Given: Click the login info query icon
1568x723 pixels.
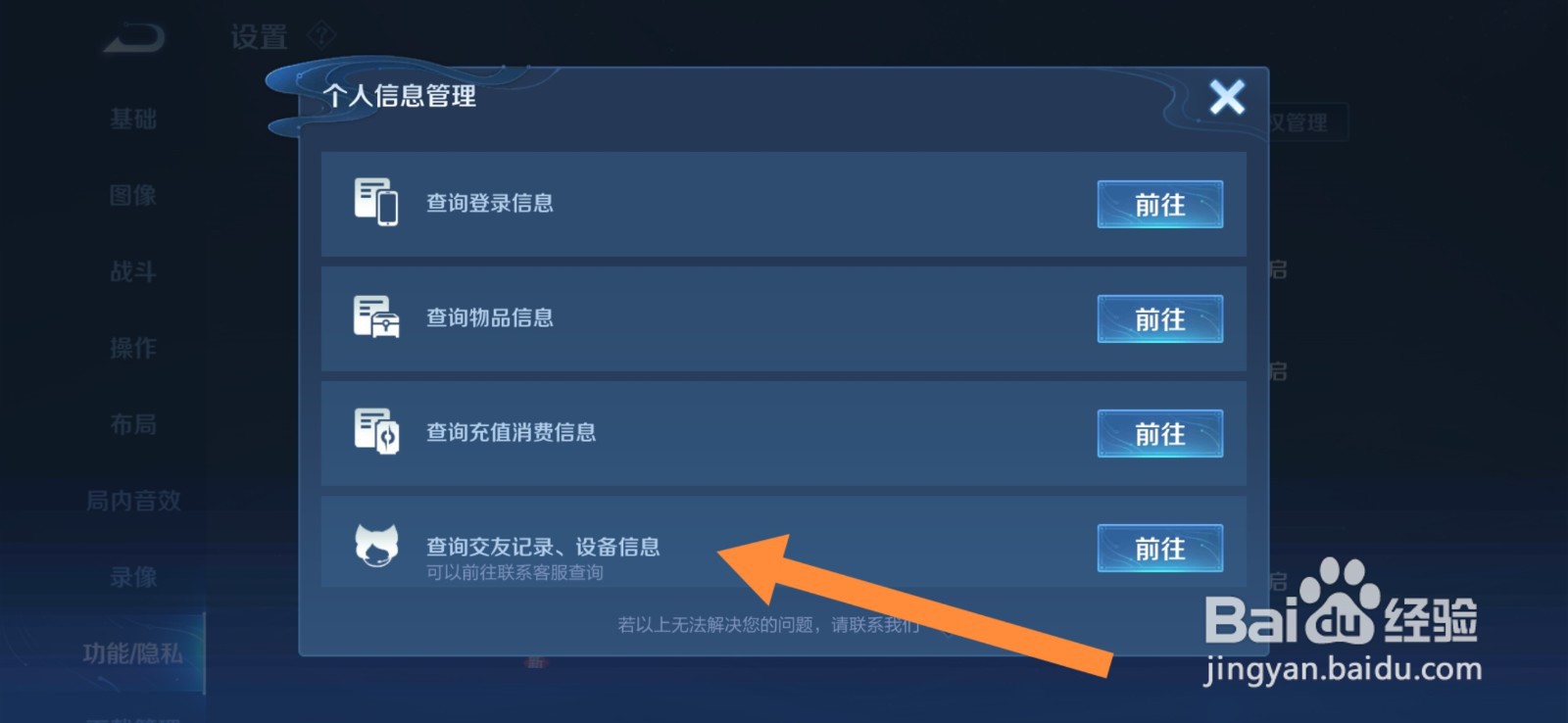Looking at the screenshot, I should [376, 202].
